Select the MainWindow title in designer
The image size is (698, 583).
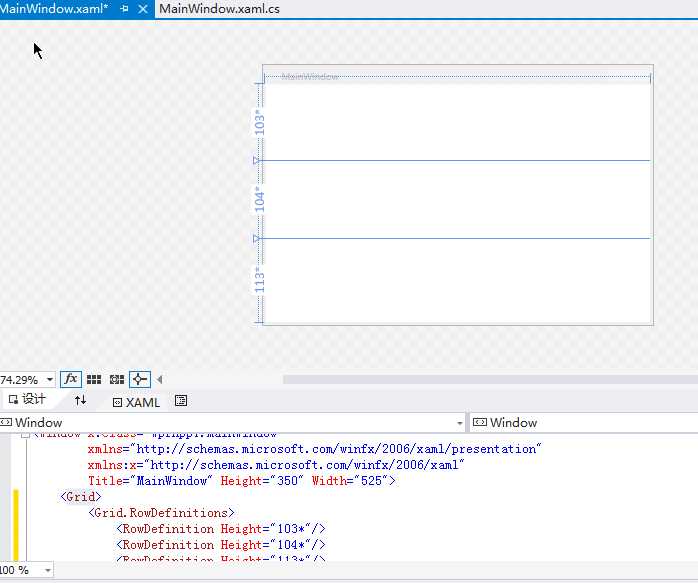point(310,77)
